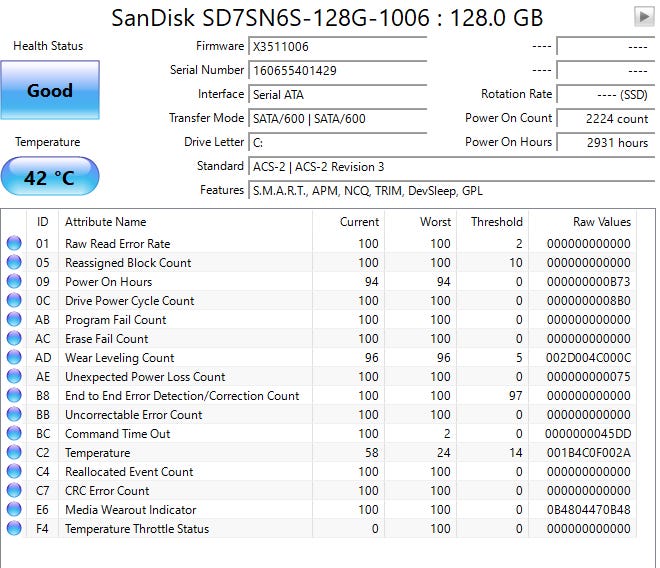Select the Reassigned Block Count attribute name
660x568 pixels.
tap(128, 262)
